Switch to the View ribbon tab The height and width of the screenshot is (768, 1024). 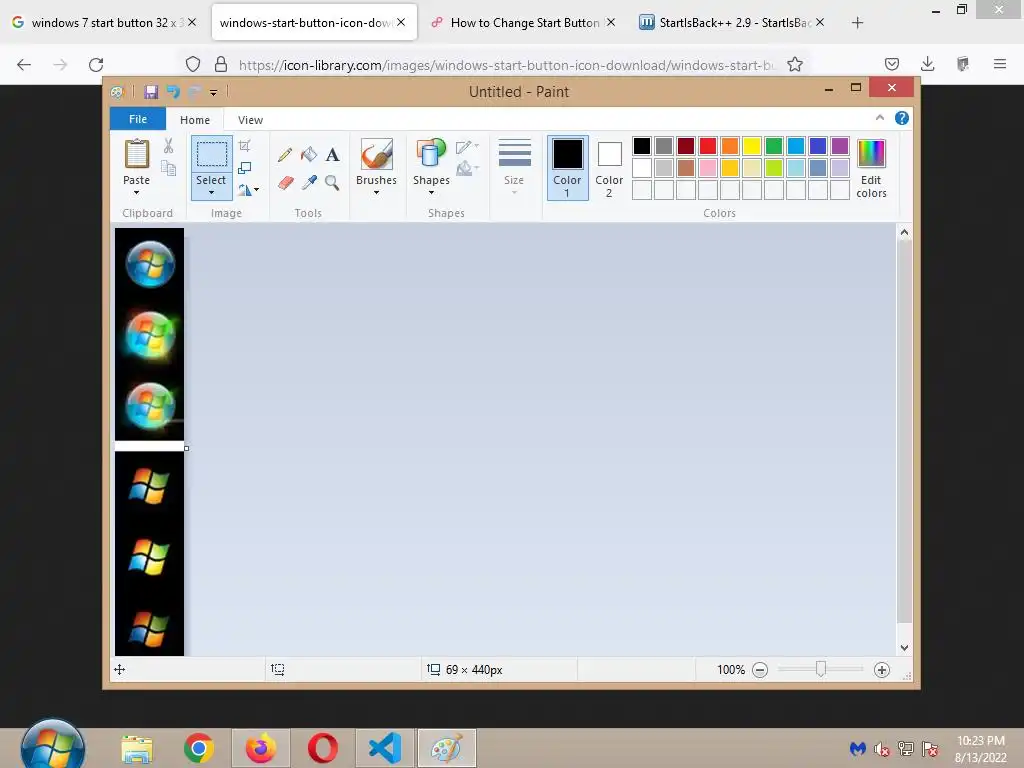[x=250, y=120]
